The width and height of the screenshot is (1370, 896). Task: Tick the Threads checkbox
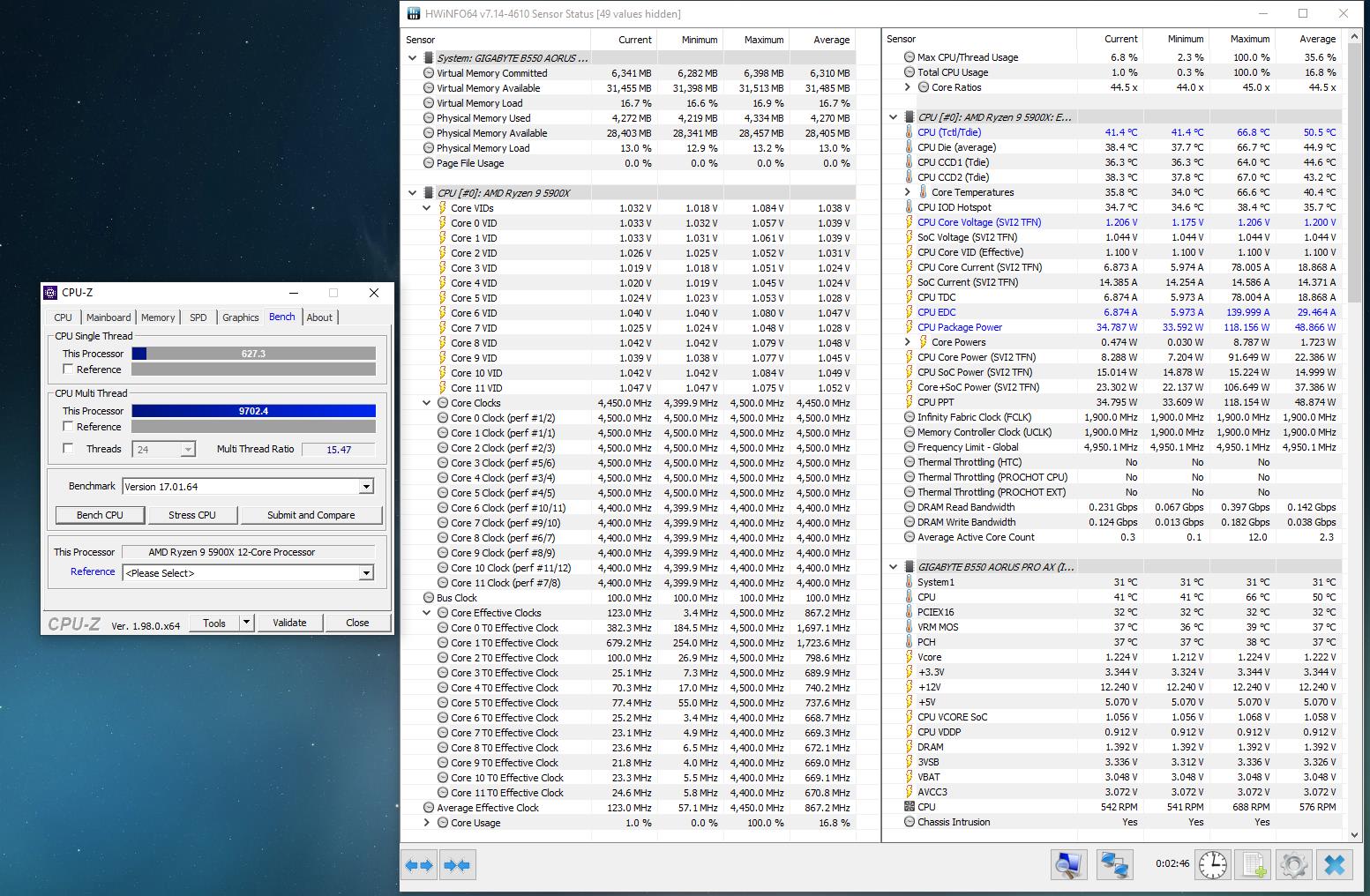[68, 449]
